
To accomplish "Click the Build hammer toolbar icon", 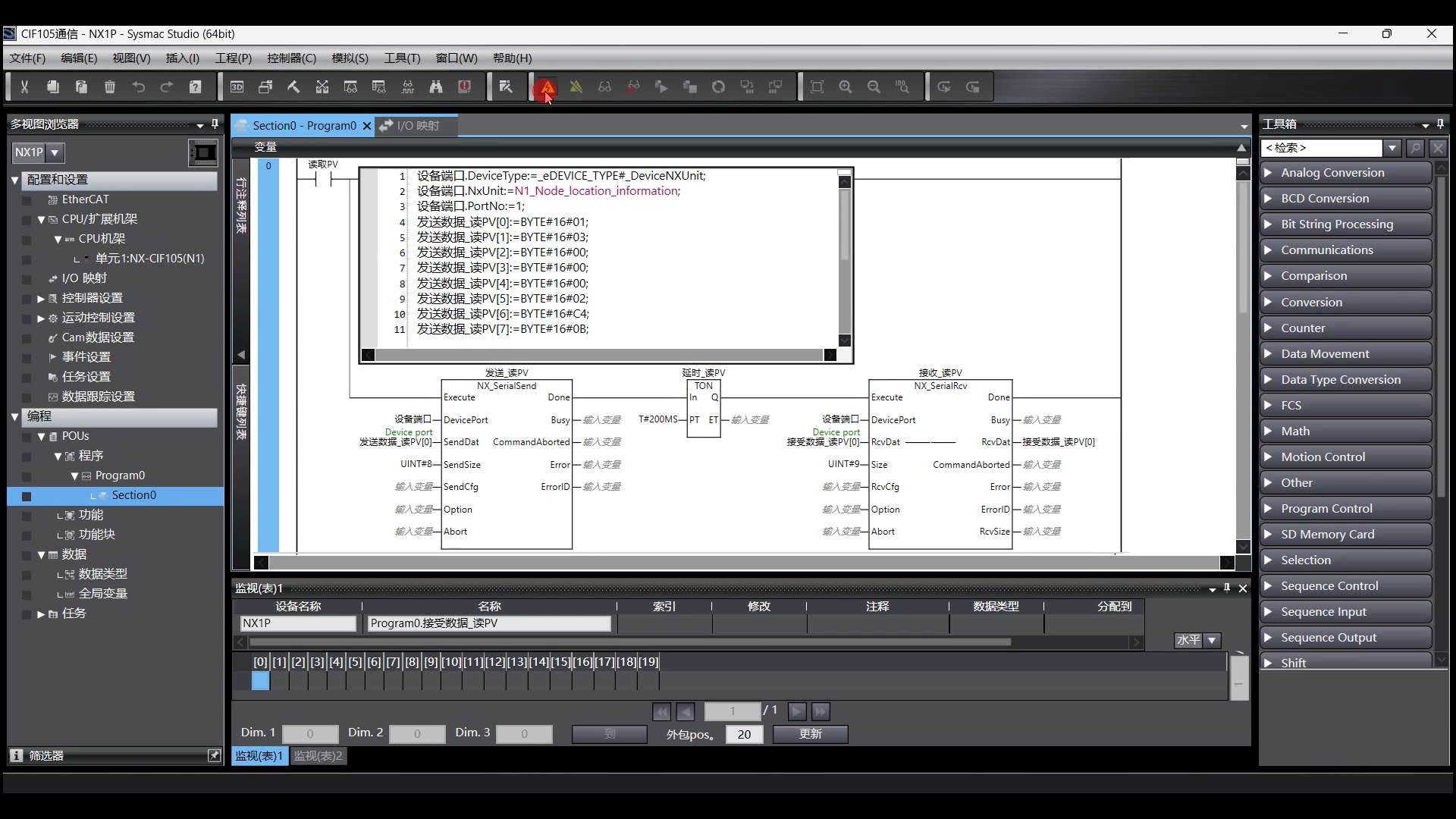I will pos(293,87).
